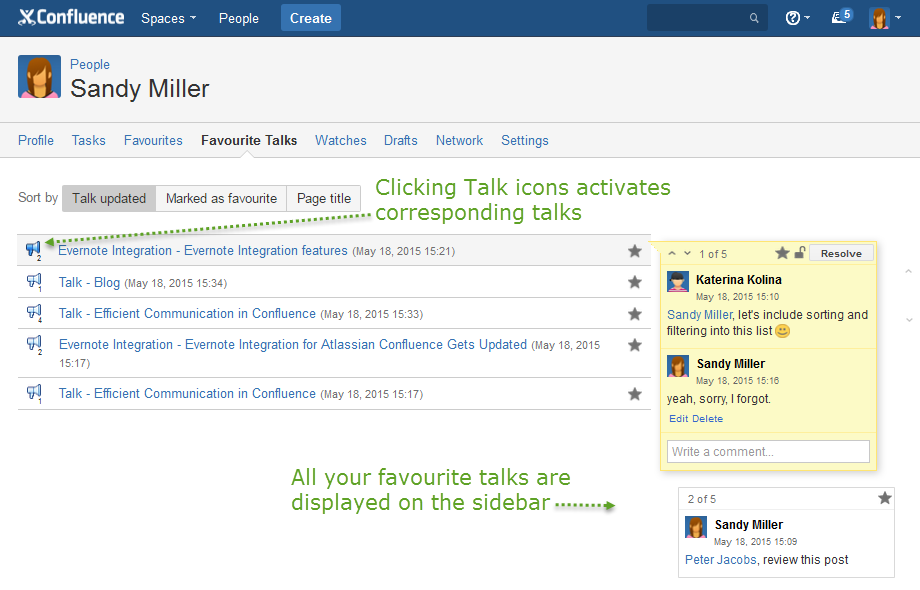The width and height of the screenshot is (920, 590).
Task: Go to next talk using down chevron
Action: click(x=687, y=253)
